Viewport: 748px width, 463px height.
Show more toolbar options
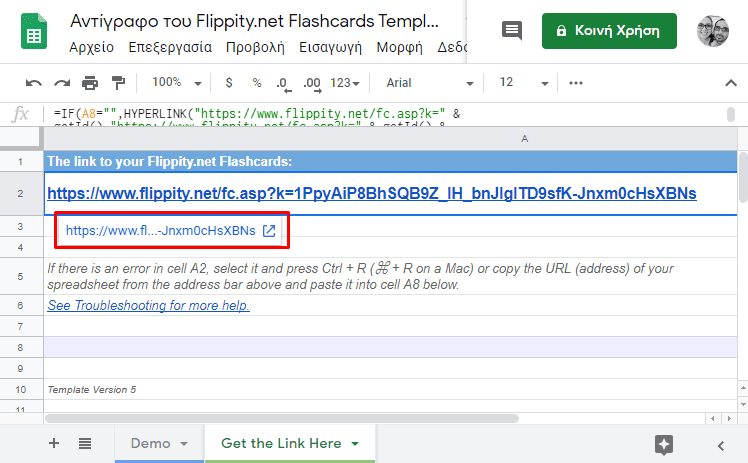point(576,83)
